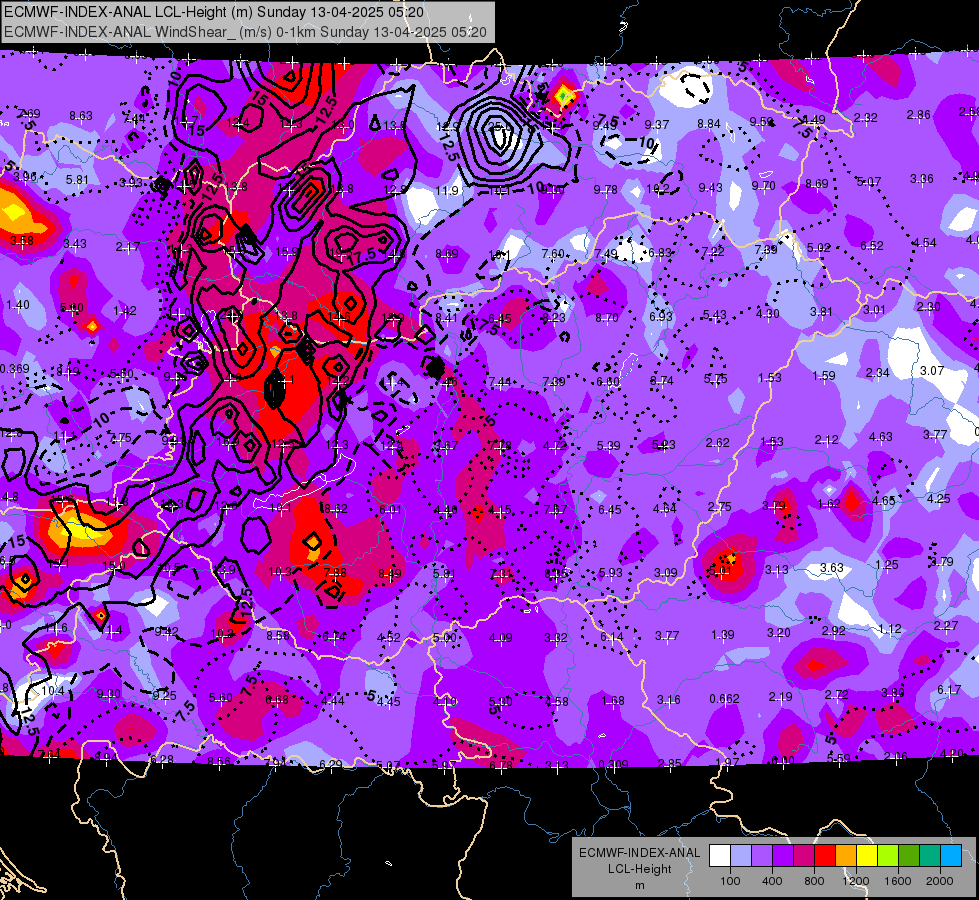Viewport: 979px width, 900px height.
Task: Click the wind shear value 3.63
Action: (832, 567)
